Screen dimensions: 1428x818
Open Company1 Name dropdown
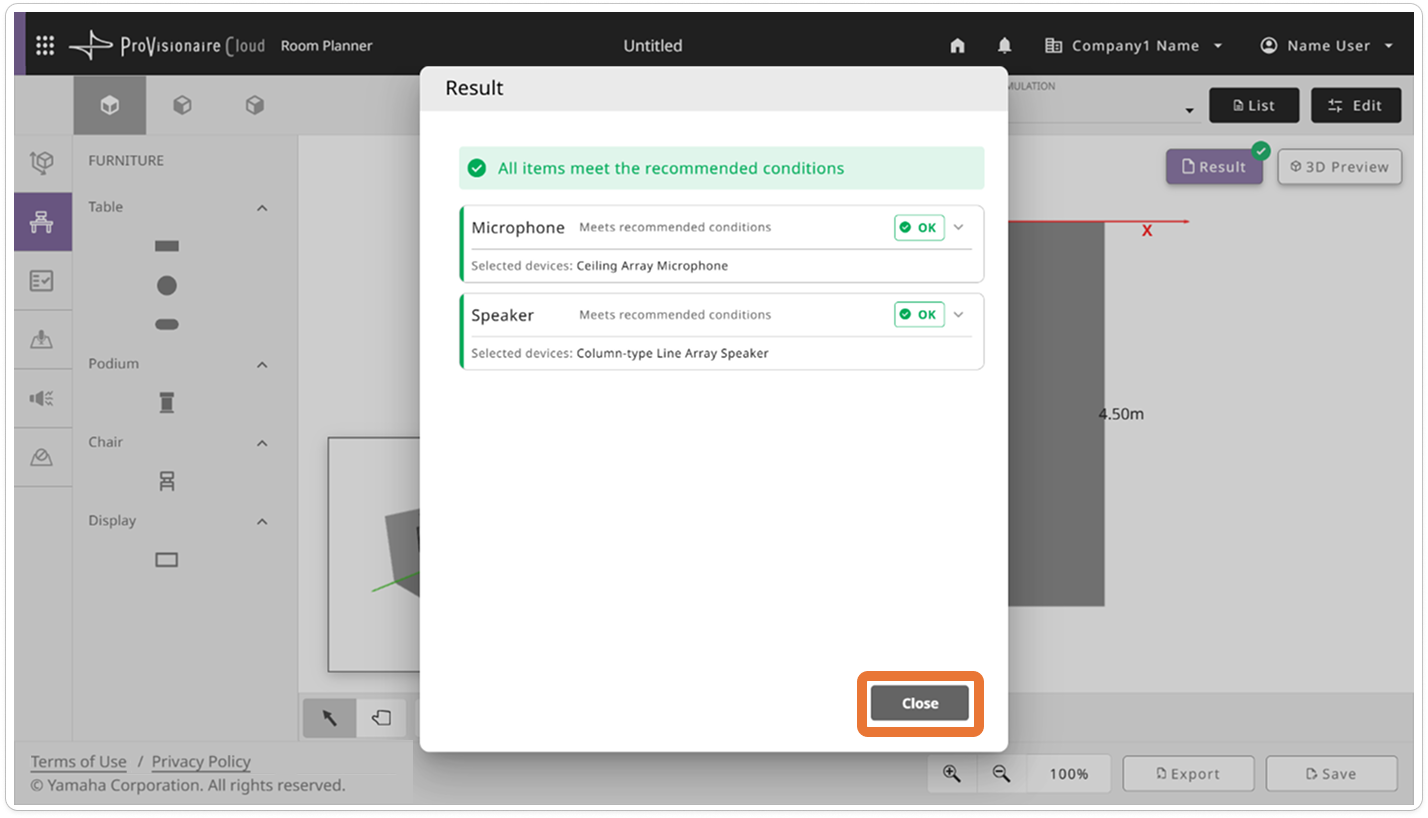click(1134, 46)
